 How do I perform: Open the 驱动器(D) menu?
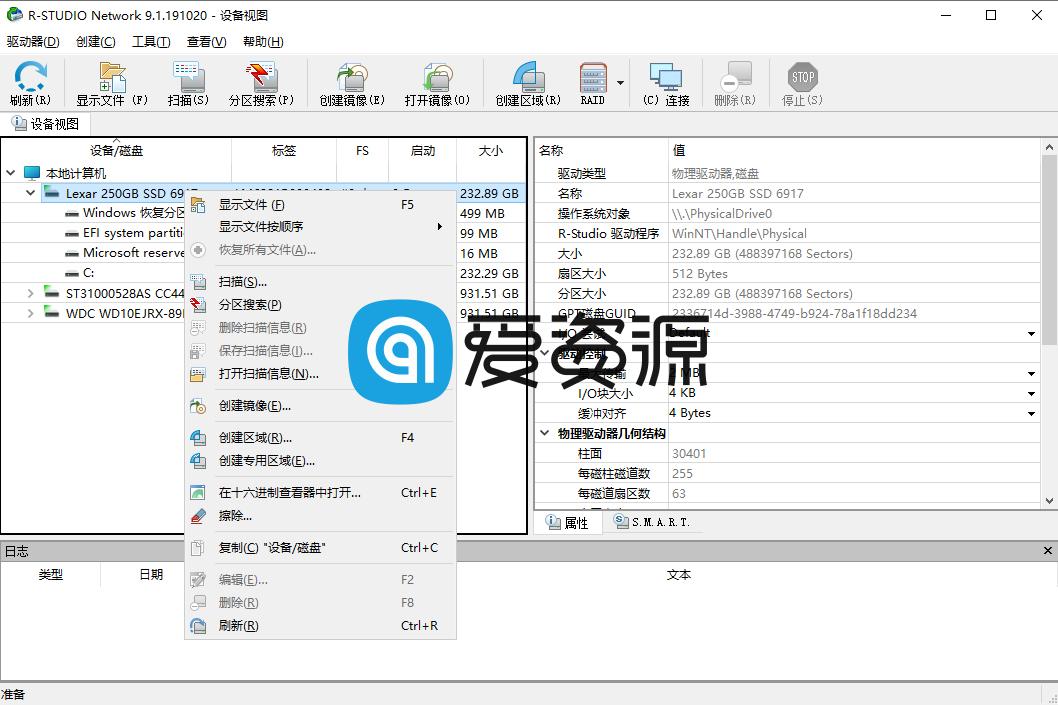point(33,42)
